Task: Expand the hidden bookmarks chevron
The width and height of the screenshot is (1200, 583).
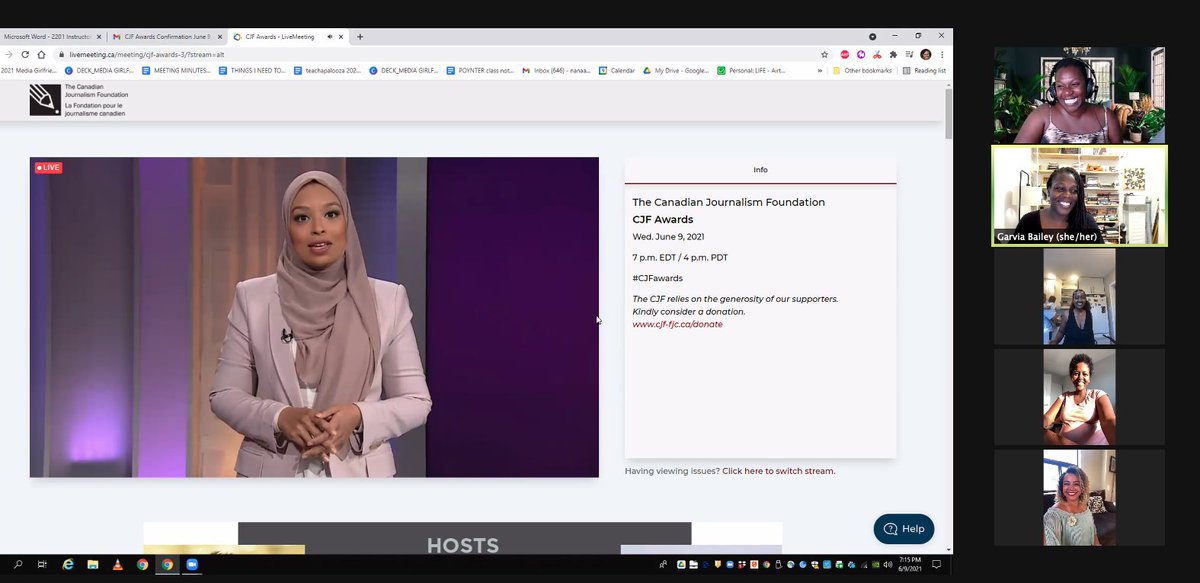Action: [821, 71]
